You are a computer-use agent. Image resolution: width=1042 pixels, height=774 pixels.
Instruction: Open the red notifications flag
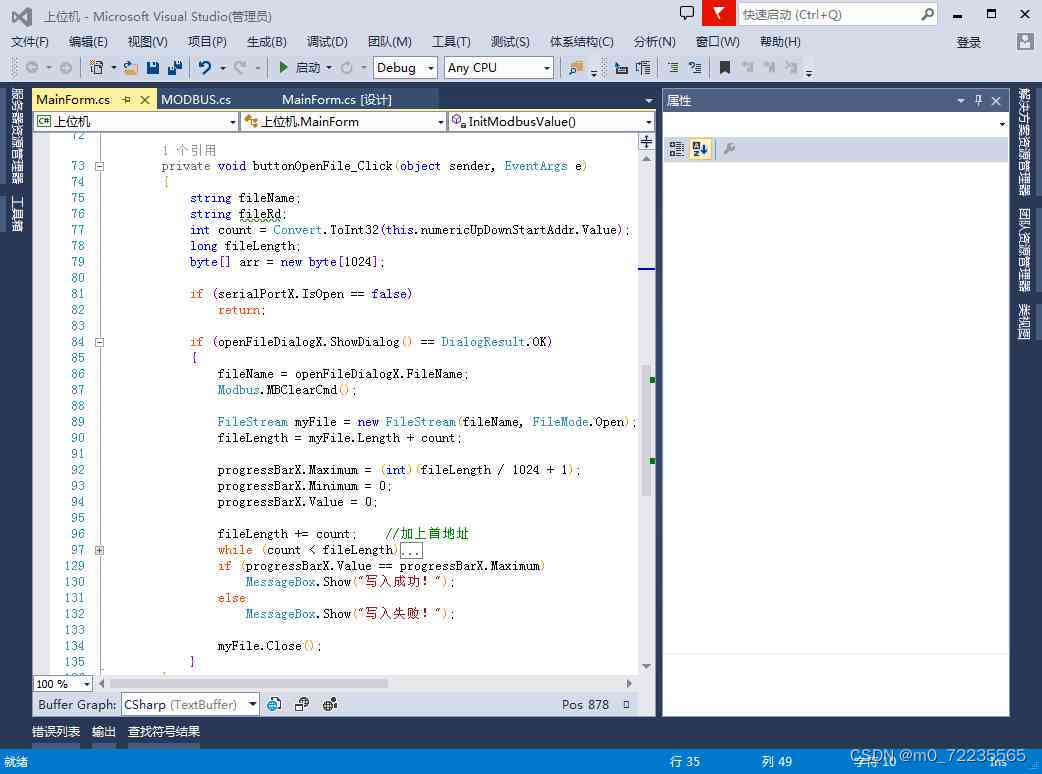[x=718, y=13]
